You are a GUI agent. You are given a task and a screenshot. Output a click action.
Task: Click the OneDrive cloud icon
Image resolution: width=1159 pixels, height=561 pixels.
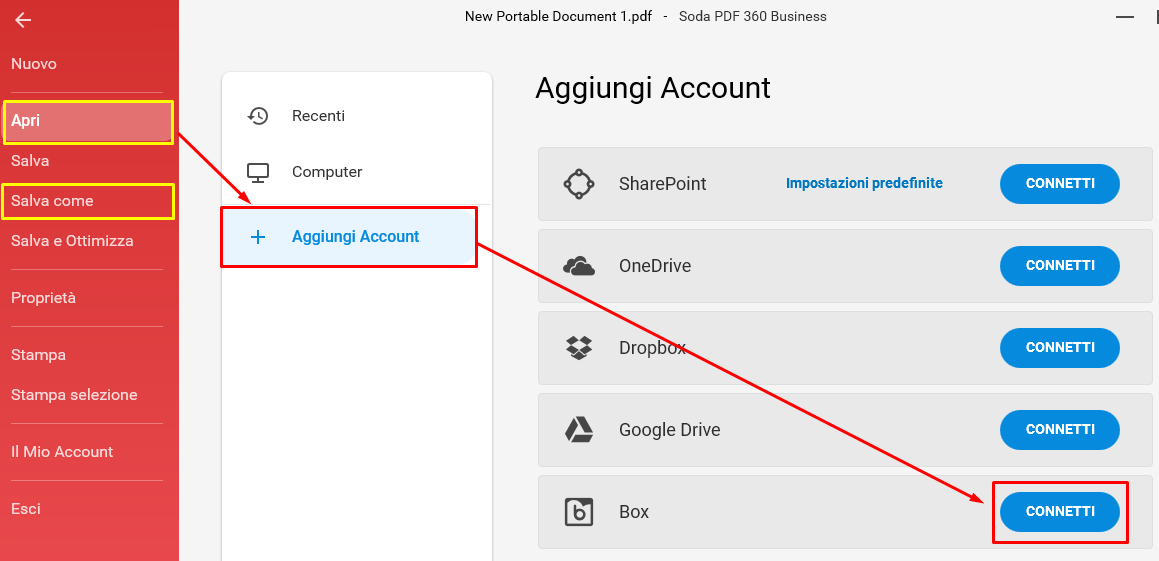[x=580, y=266]
